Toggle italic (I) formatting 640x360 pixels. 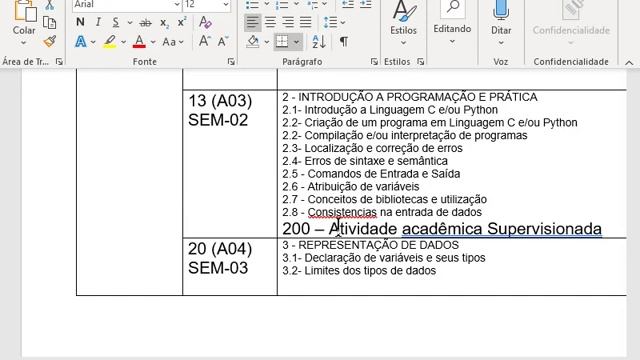(x=98, y=22)
